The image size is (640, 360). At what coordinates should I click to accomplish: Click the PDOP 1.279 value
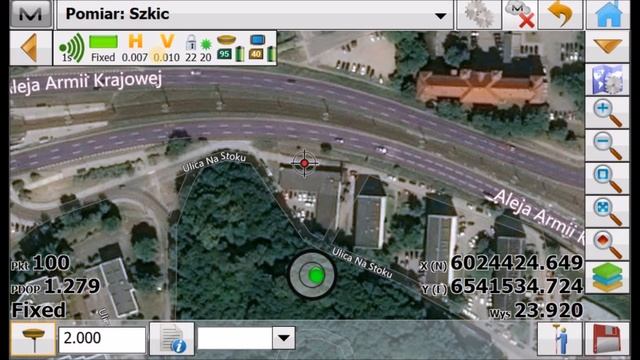[x=55, y=287]
